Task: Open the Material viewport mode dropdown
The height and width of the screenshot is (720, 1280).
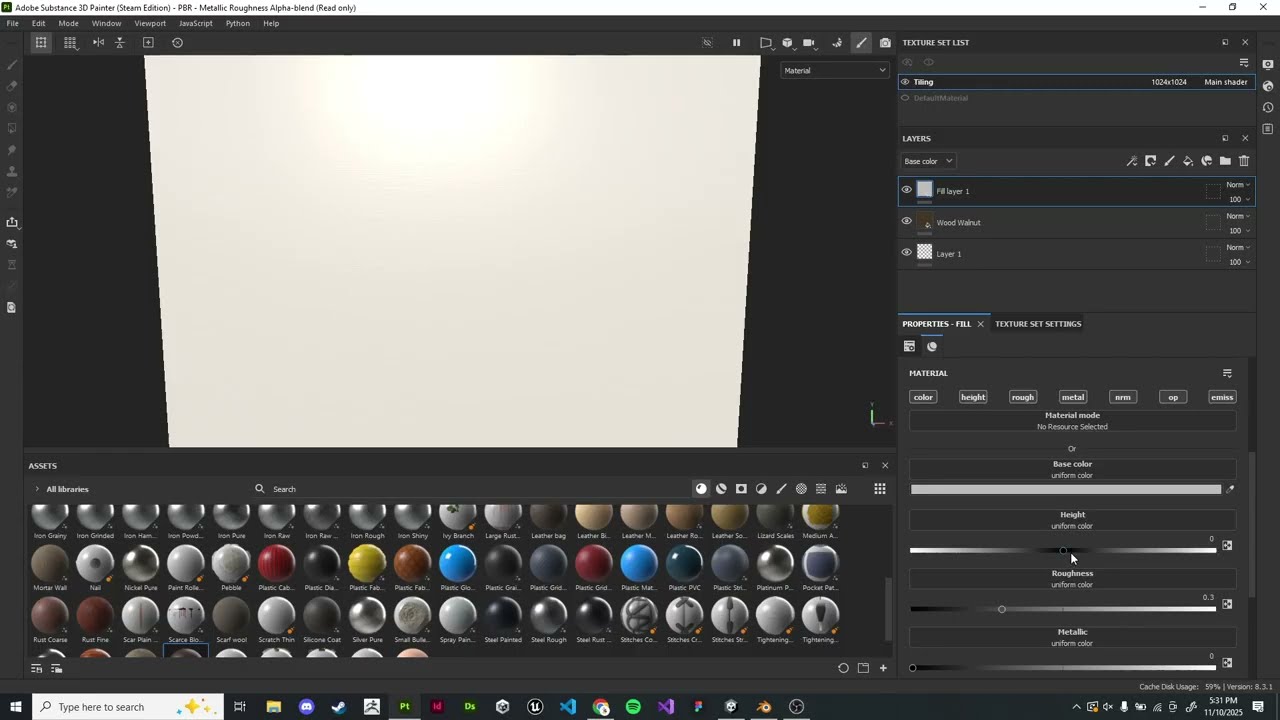Action: point(834,70)
